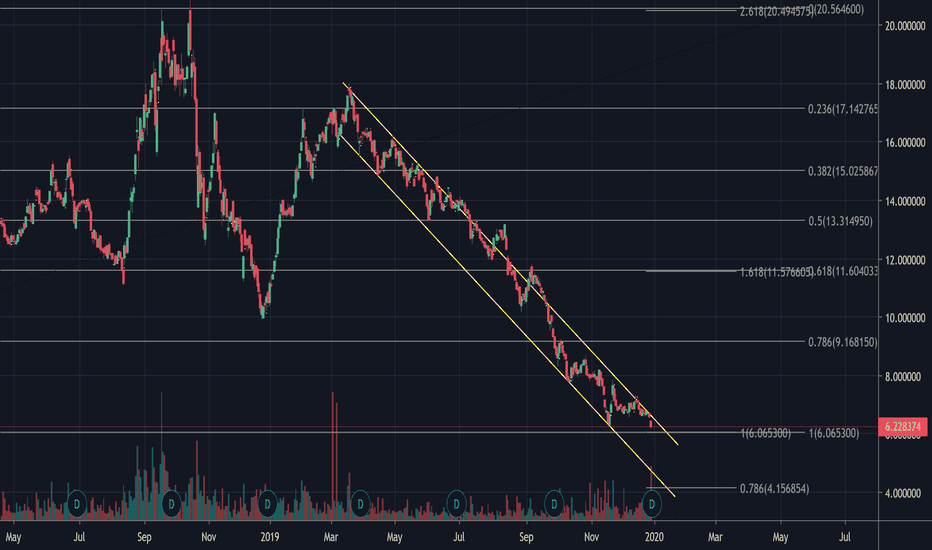Select the D marker between Sep and Nov 2019

pyautogui.click(x=554, y=504)
